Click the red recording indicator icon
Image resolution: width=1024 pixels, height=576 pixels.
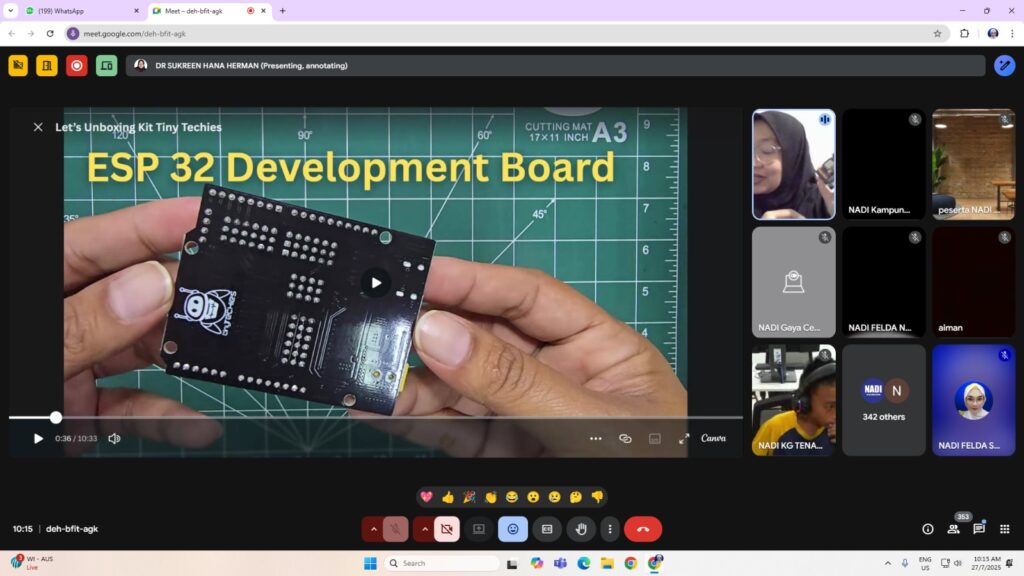(x=77, y=66)
